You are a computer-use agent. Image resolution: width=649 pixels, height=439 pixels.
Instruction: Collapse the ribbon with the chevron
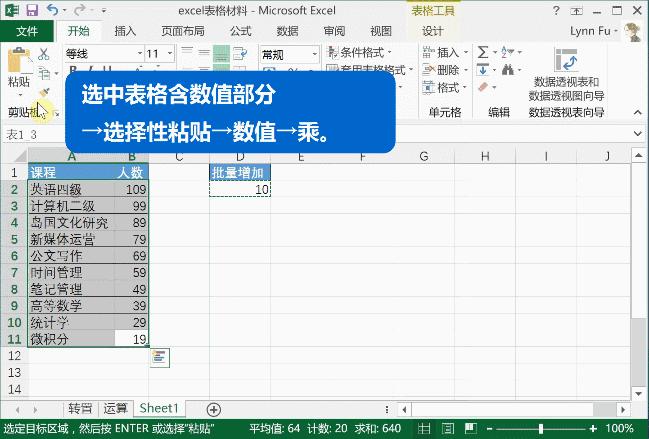[x=638, y=112]
